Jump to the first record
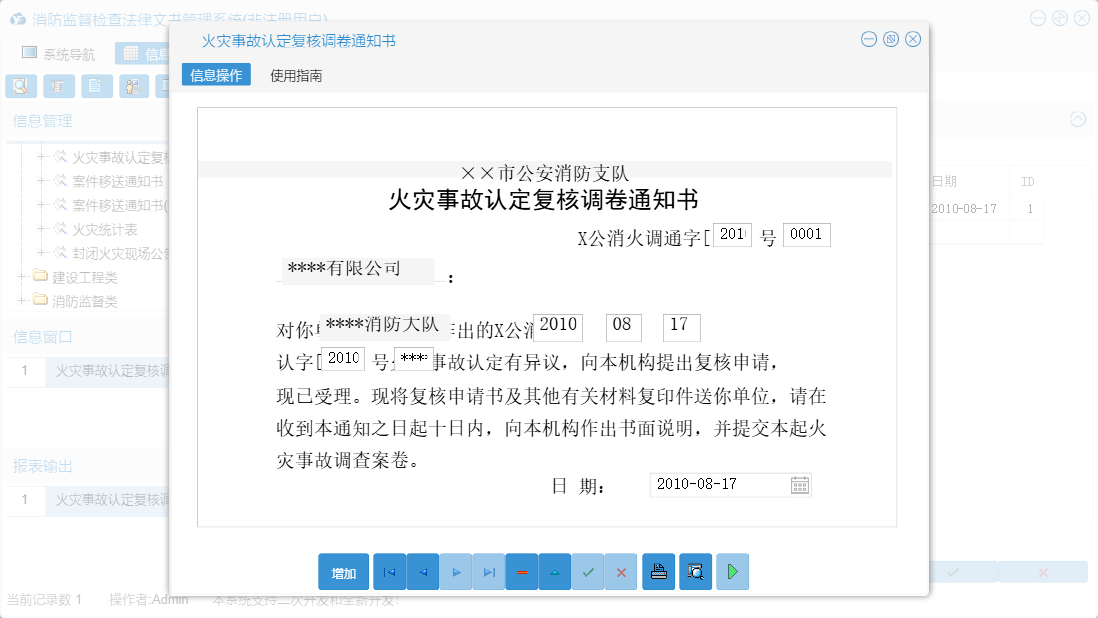Image resolution: width=1098 pixels, height=618 pixels. click(389, 572)
